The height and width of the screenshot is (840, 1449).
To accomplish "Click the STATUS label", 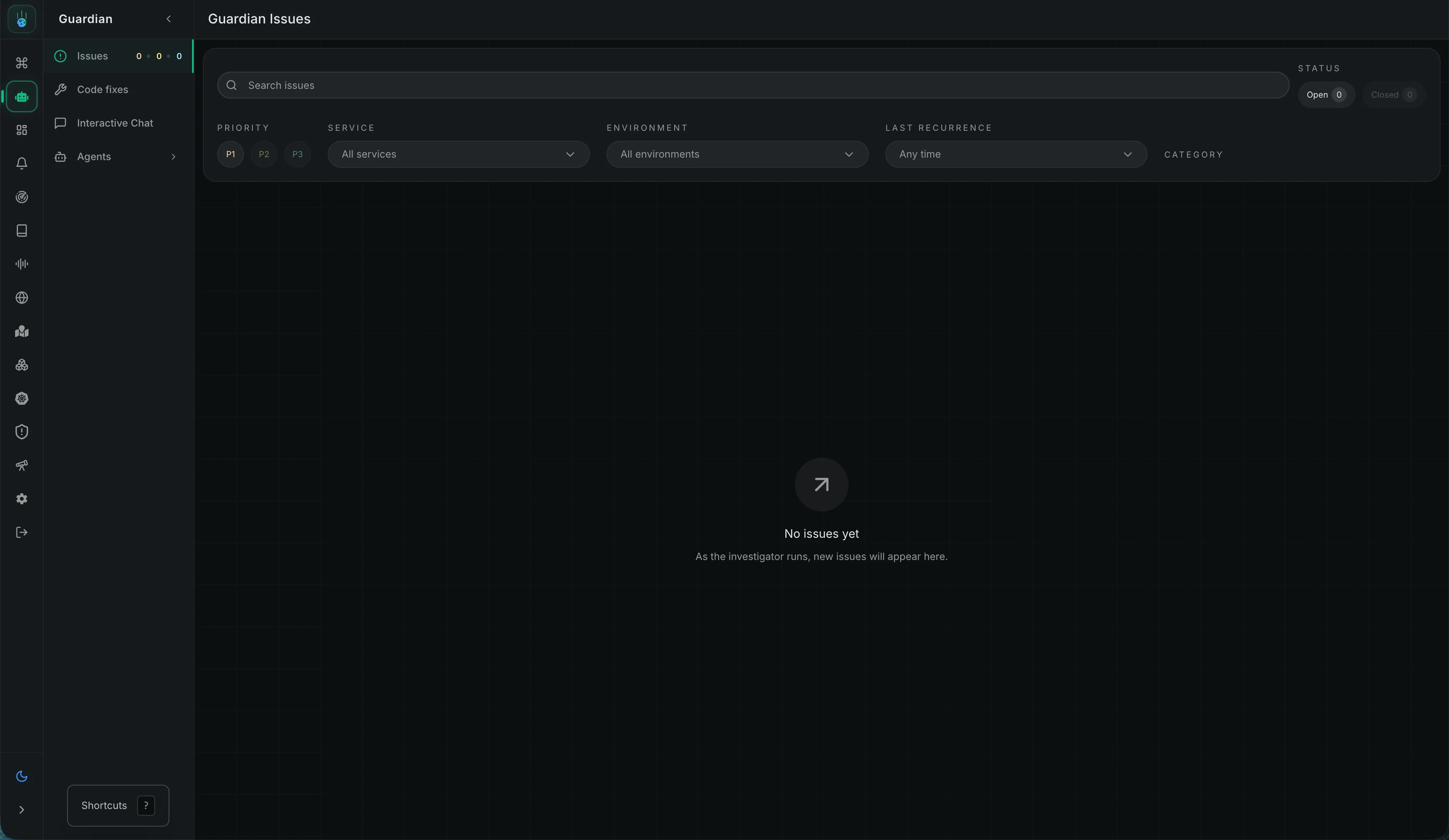I will (x=1319, y=68).
